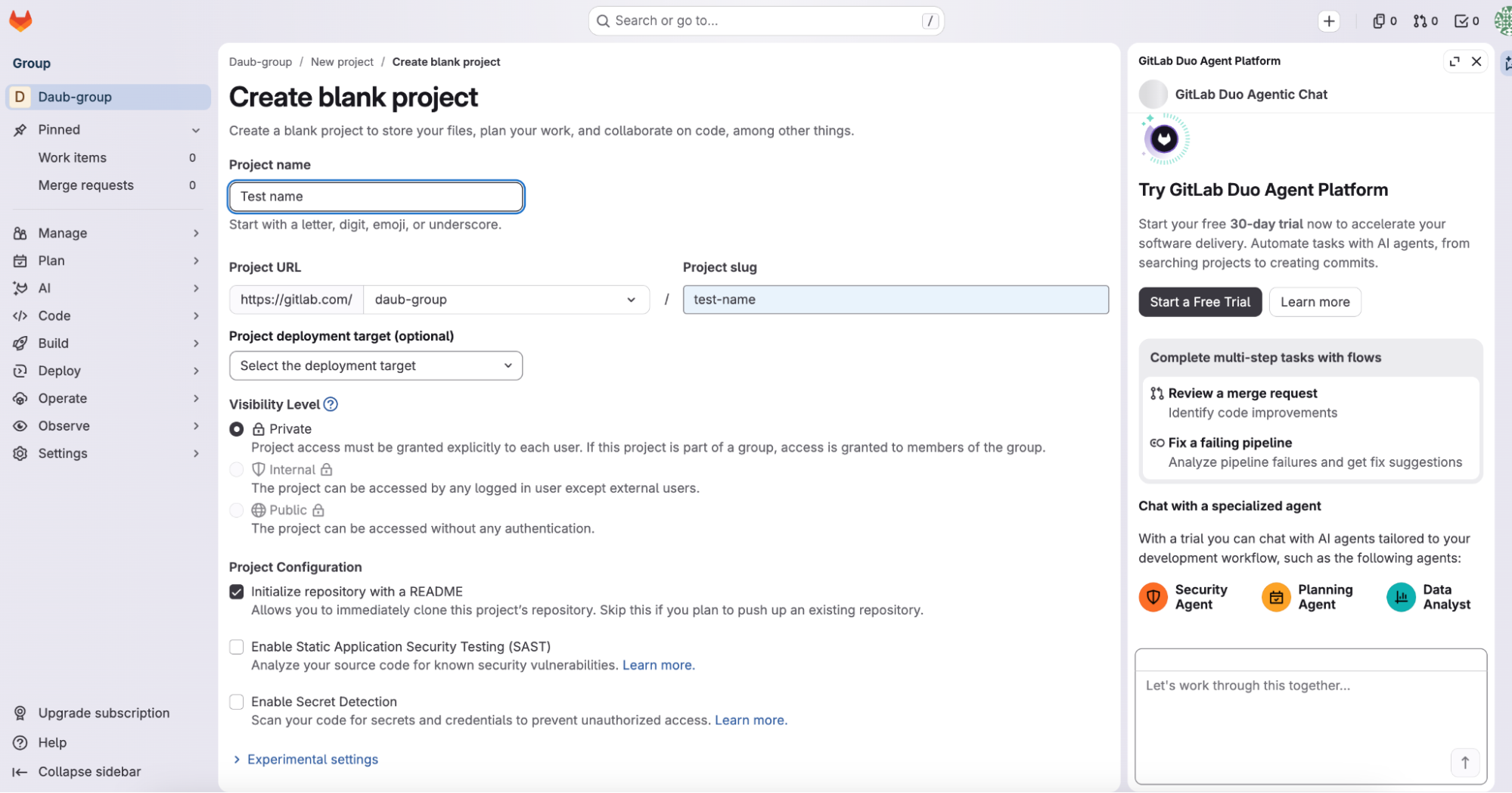Select the Internal visibility radio button

tap(237, 470)
